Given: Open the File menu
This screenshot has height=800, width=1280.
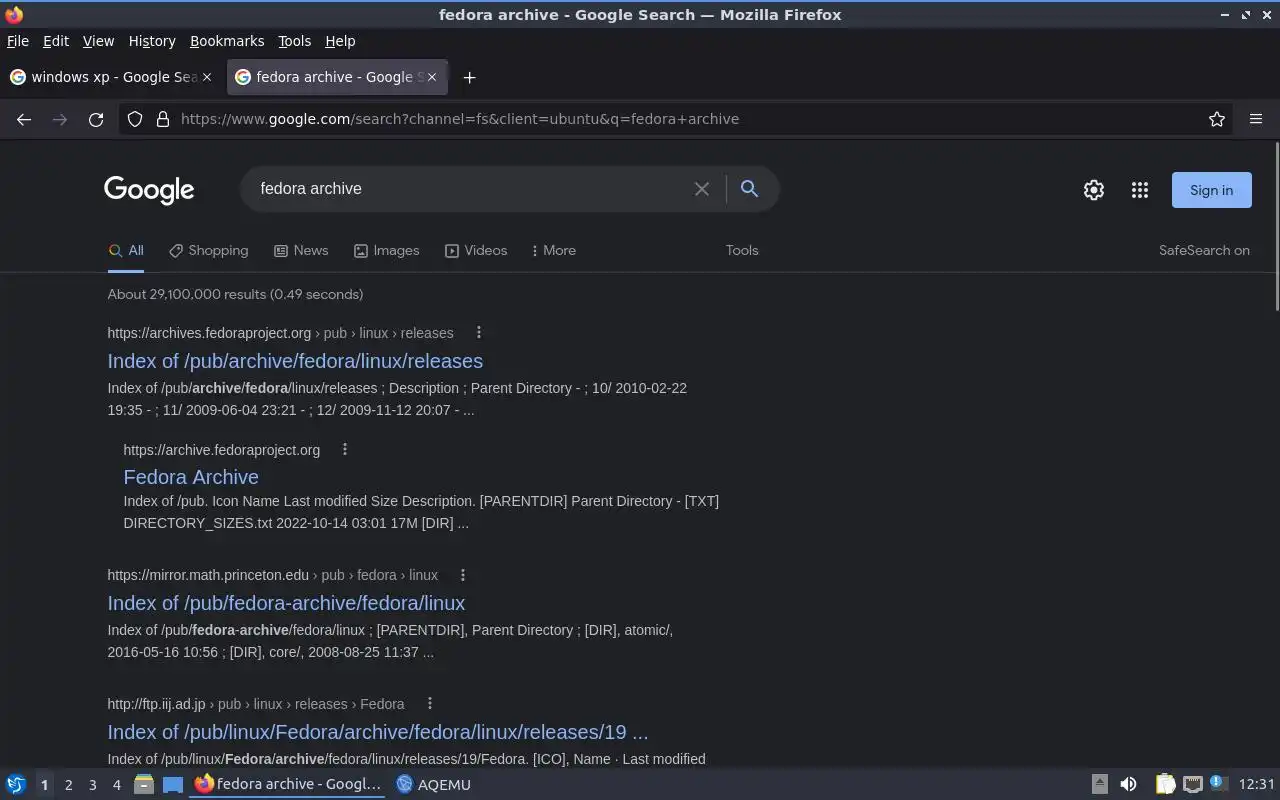Looking at the screenshot, I should (18, 41).
